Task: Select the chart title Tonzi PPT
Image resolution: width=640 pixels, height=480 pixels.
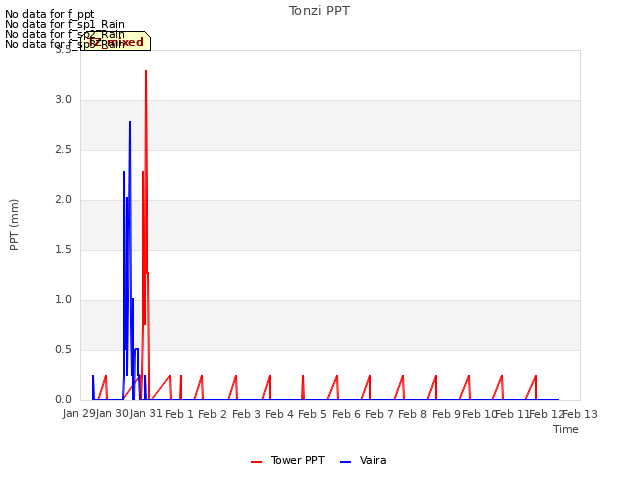Action: pyautogui.click(x=319, y=11)
